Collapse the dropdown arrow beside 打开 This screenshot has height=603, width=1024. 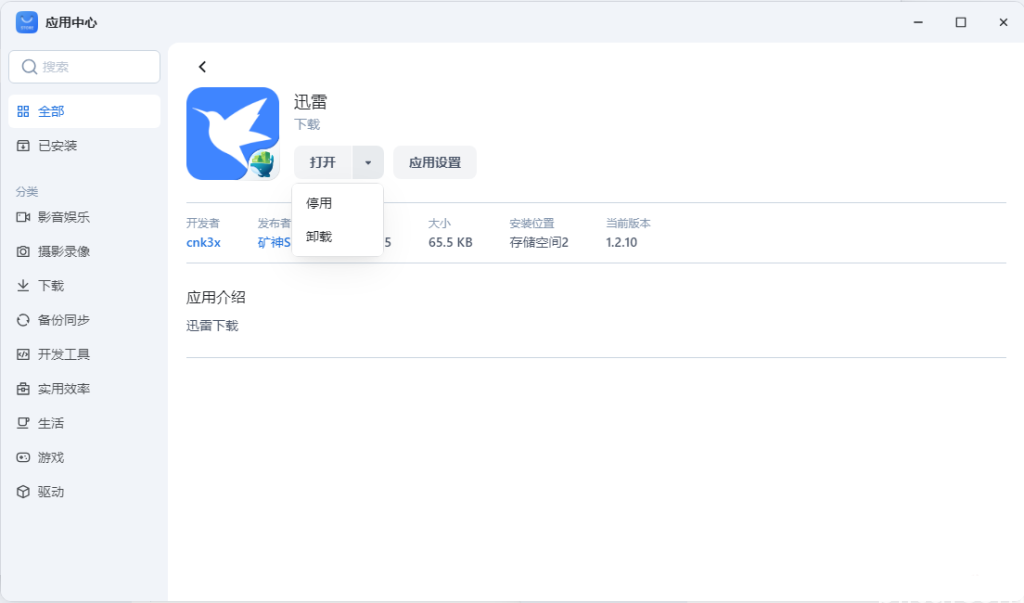tap(368, 162)
